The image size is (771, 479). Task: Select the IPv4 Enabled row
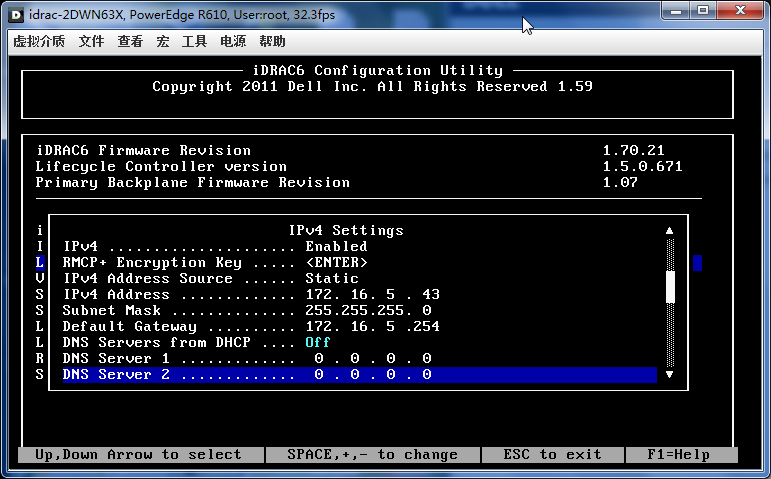click(359, 246)
